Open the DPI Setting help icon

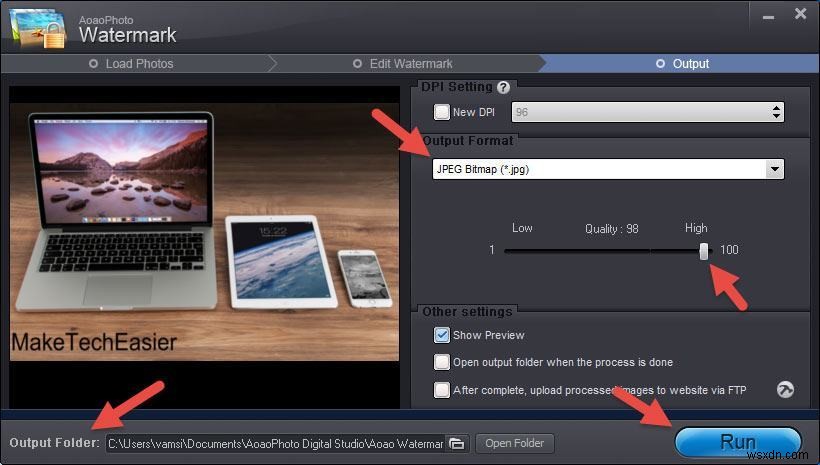(503, 87)
